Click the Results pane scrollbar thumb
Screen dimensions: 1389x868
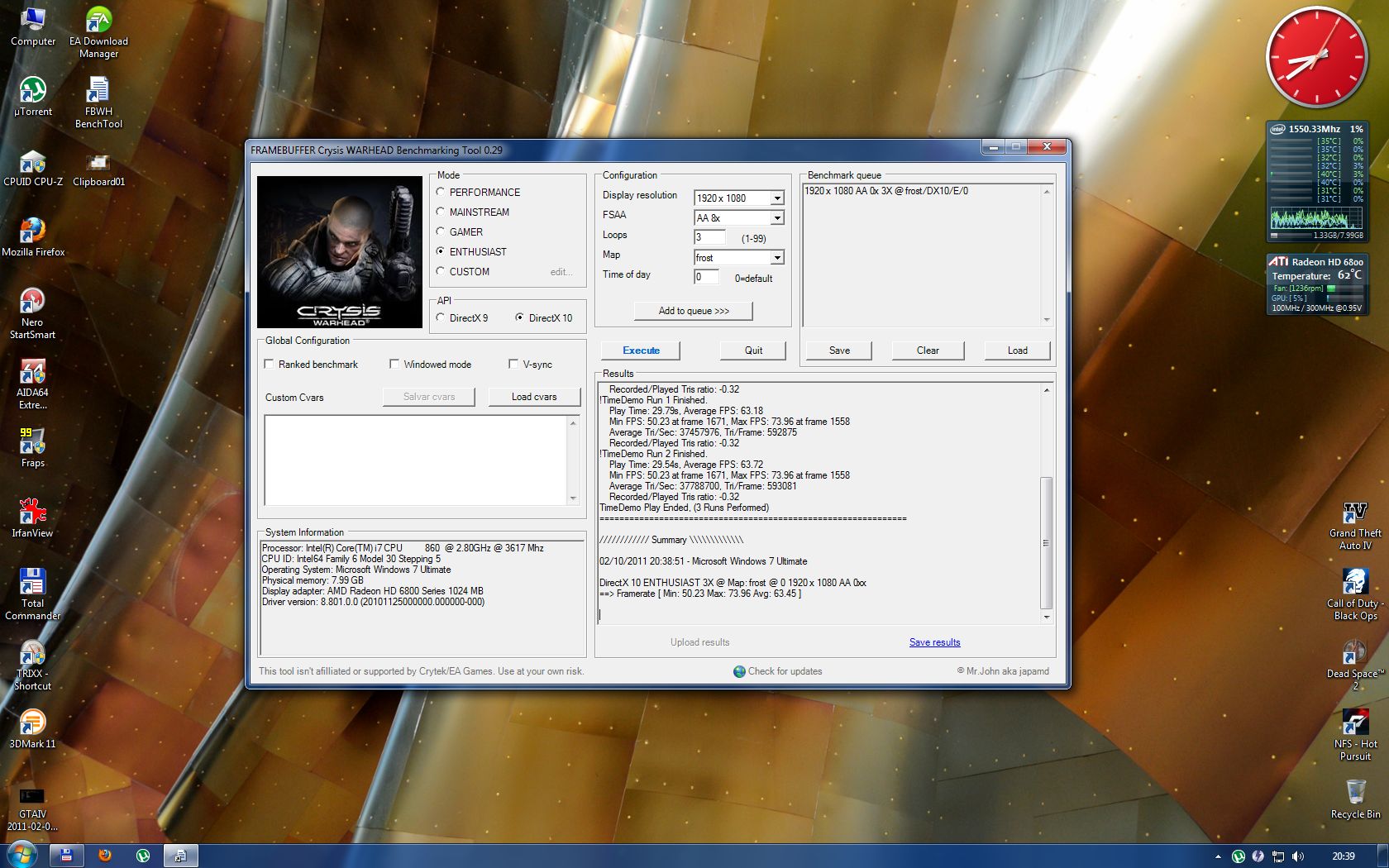[1046, 542]
